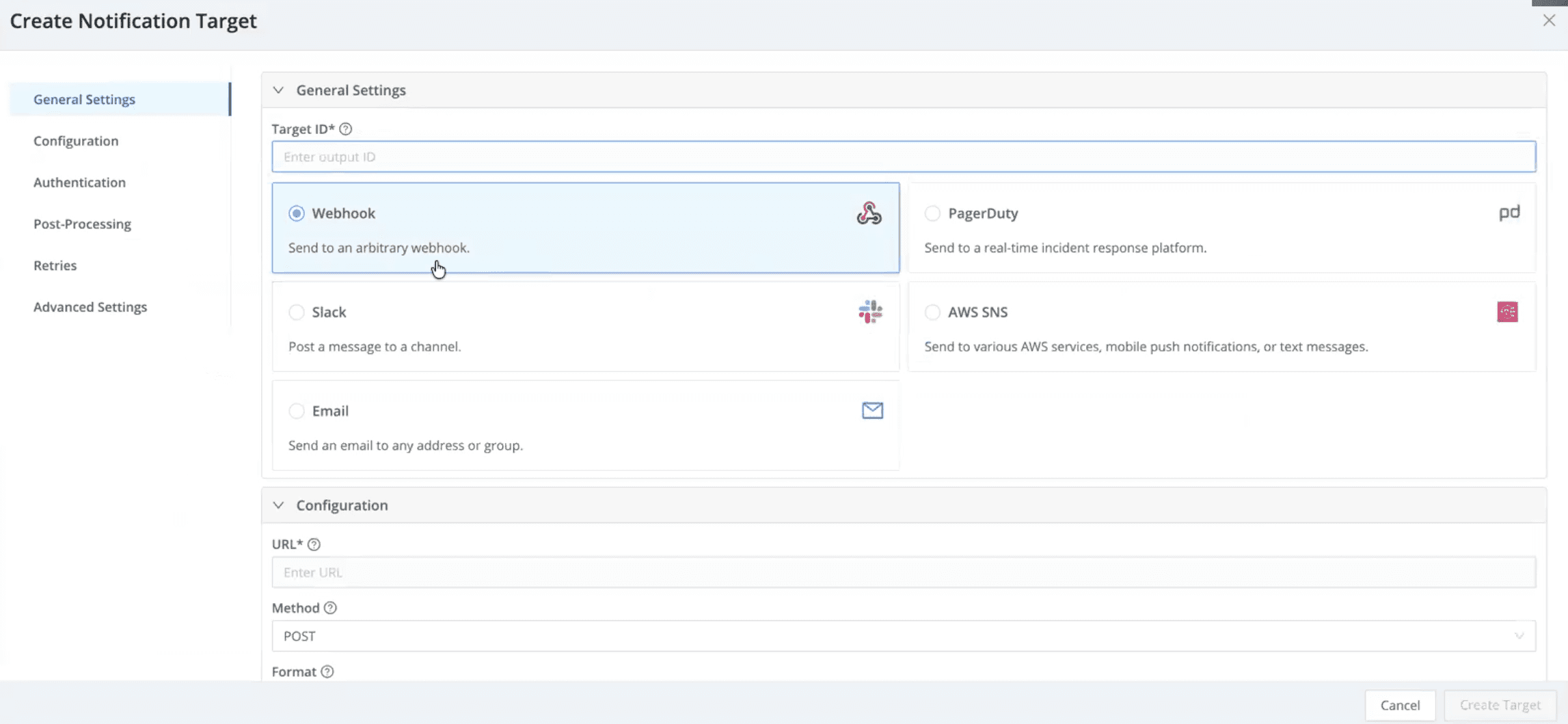Click the Webhook icon
1568x724 pixels.
click(869, 213)
